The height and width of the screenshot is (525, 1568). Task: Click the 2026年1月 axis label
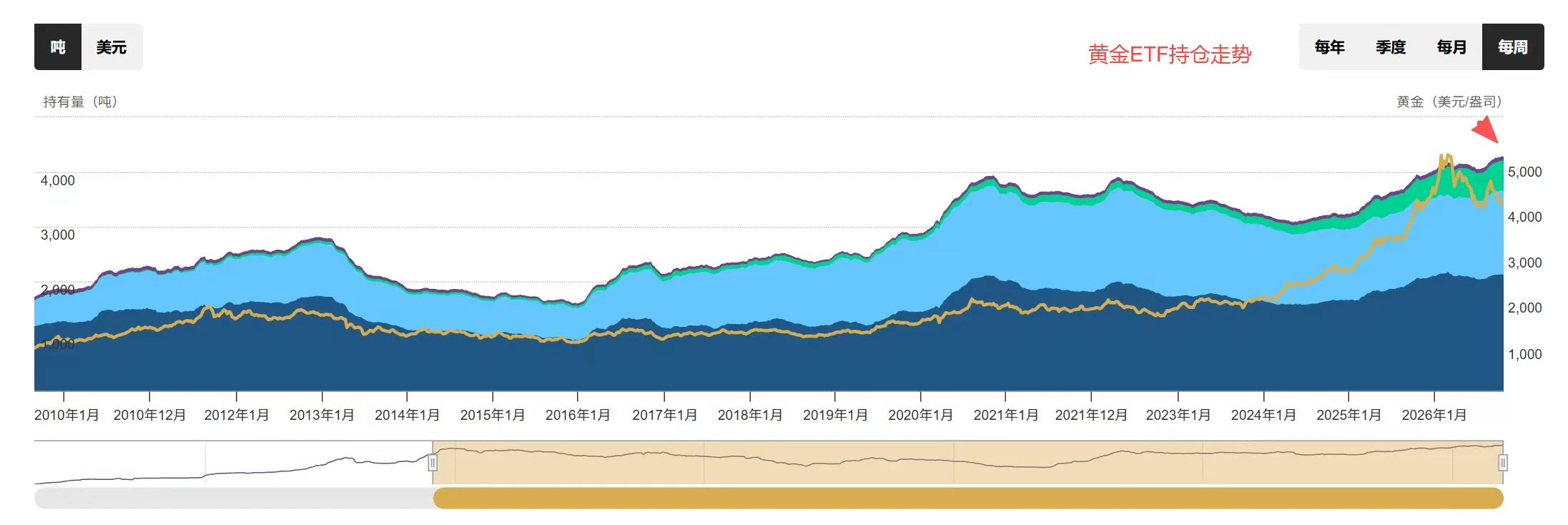(1434, 415)
